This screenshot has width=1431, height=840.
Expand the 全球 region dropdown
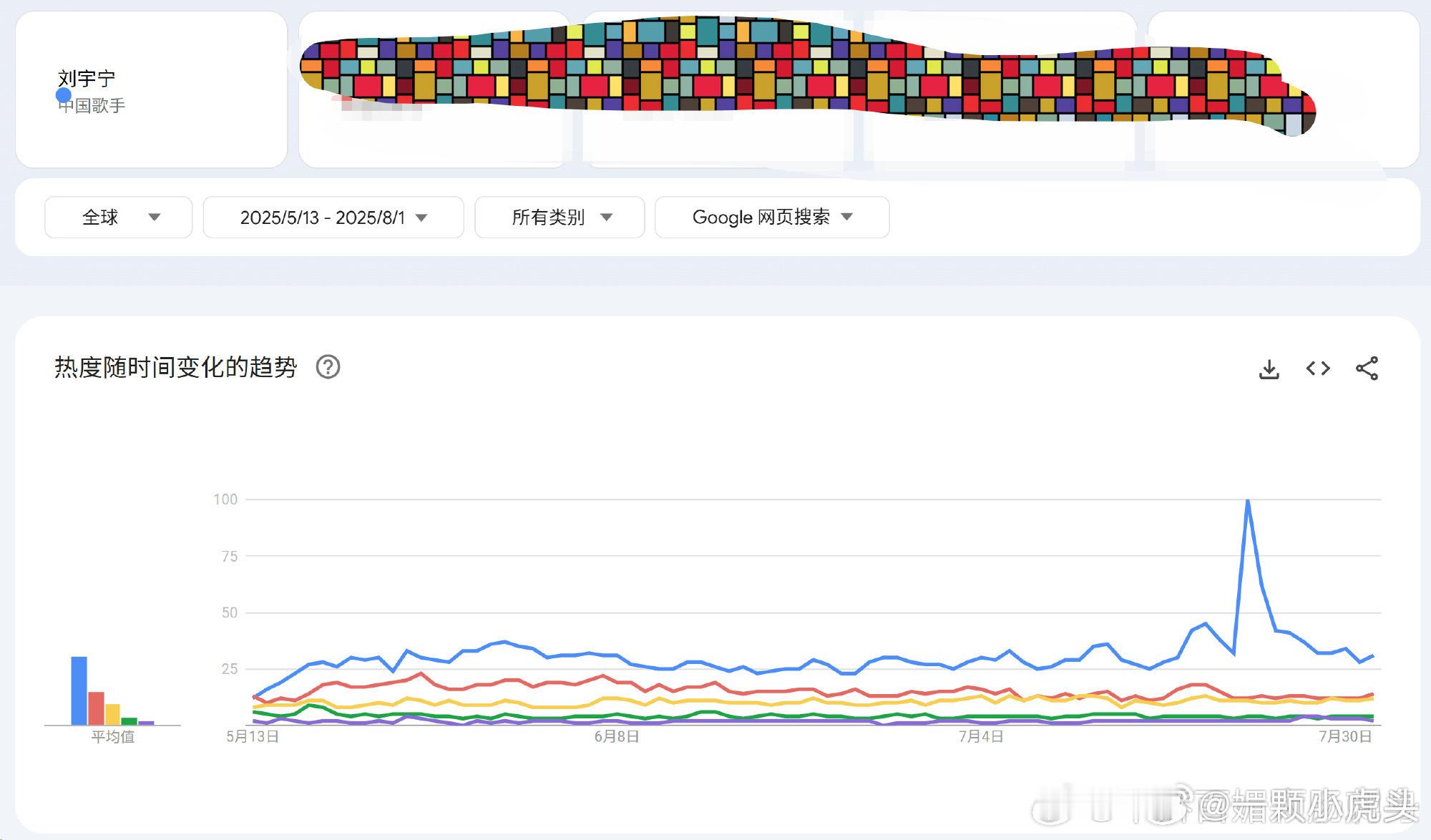click(x=119, y=217)
